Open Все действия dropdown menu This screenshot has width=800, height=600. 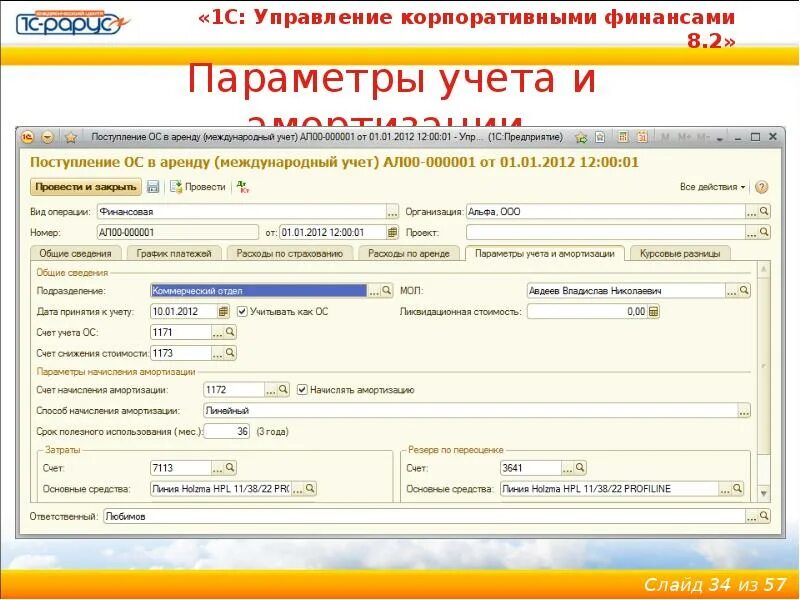click(x=712, y=187)
